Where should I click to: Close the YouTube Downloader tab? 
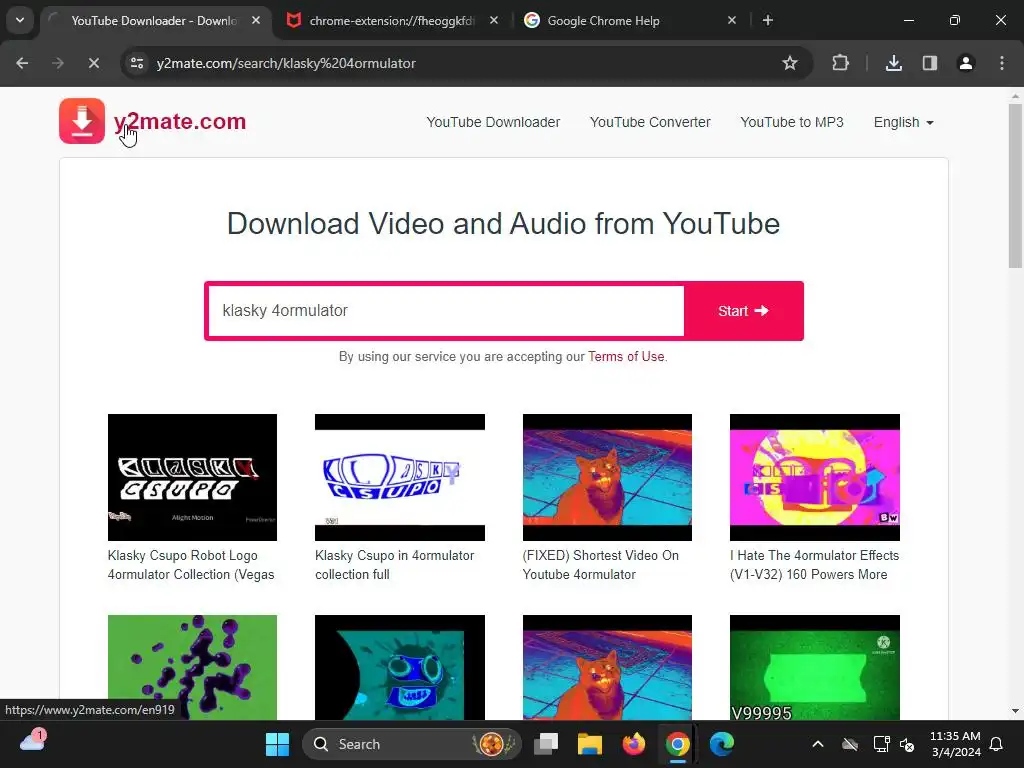tap(256, 20)
